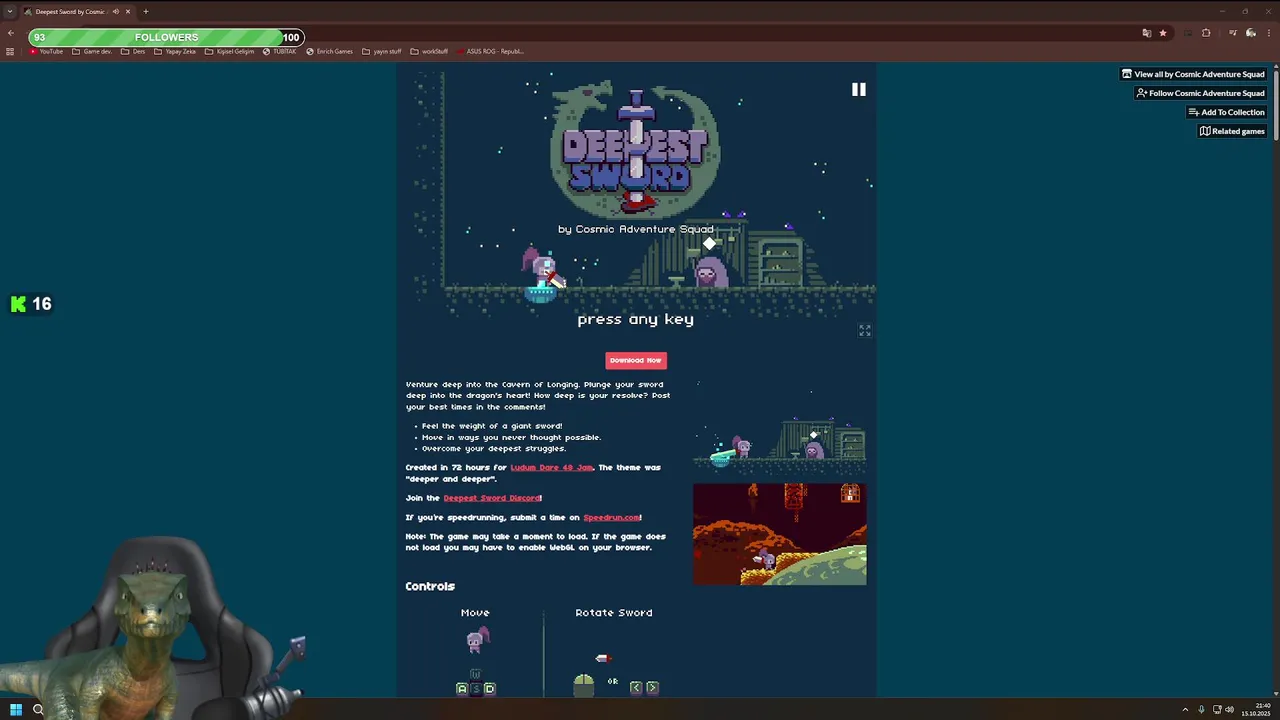Viewport: 1280px width, 720px height.
Task: Click the D key icon under Move
Action: coord(489,688)
